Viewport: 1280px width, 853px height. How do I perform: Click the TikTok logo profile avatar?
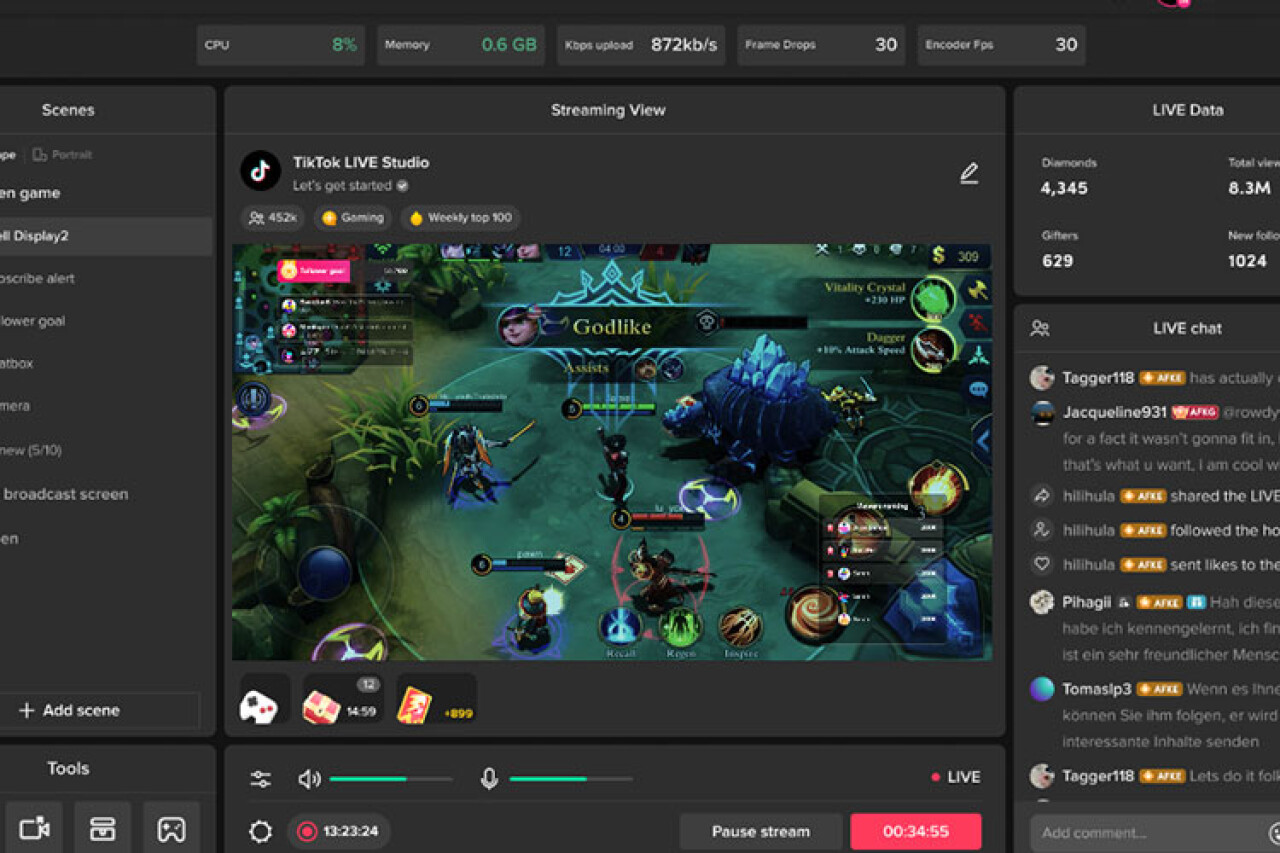point(260,171)
